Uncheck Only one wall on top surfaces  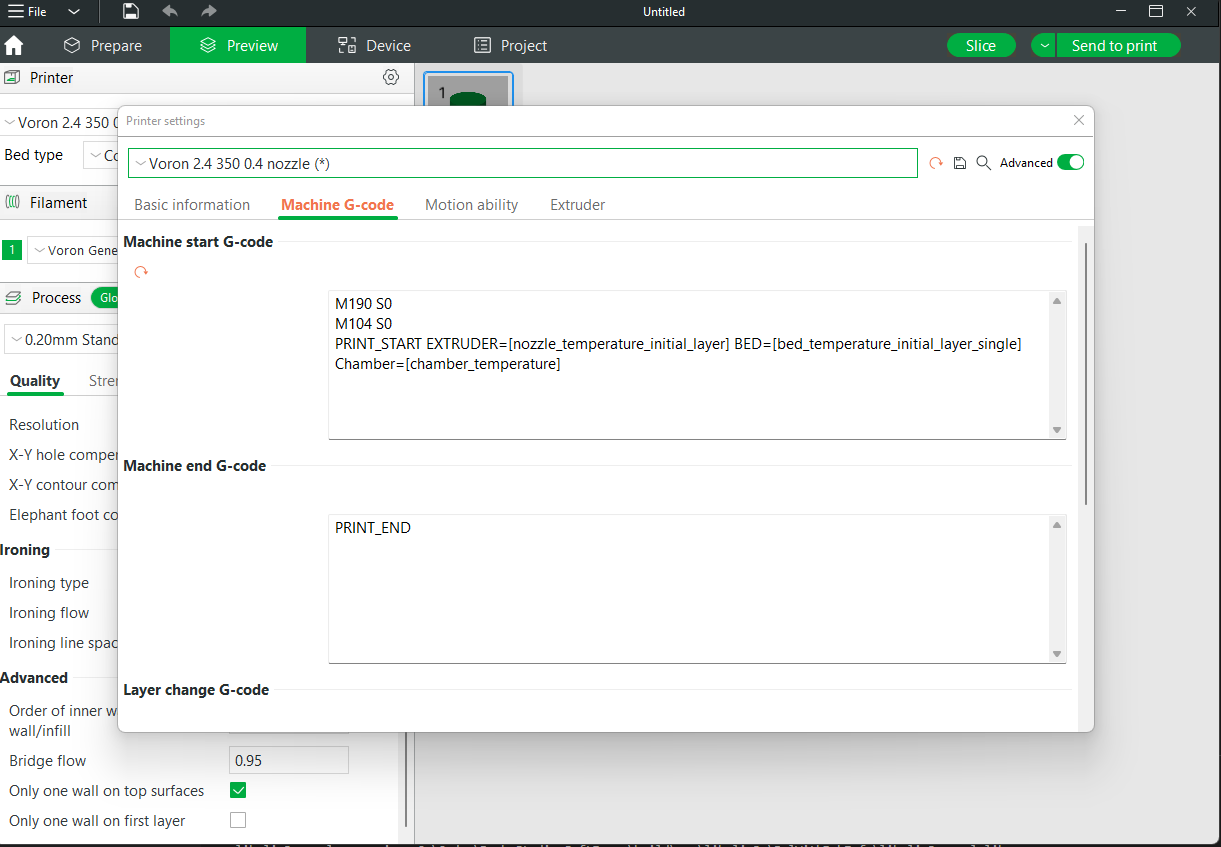238,791
